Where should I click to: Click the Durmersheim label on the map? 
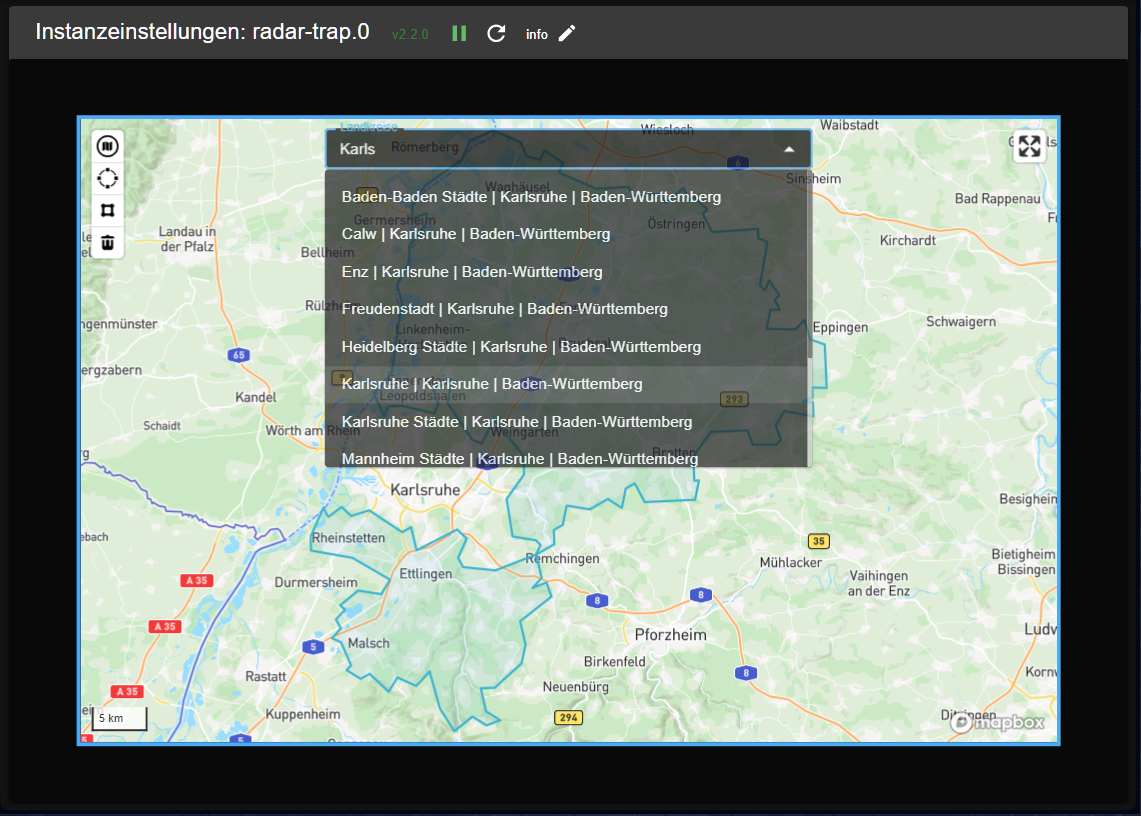coord(316,582)
